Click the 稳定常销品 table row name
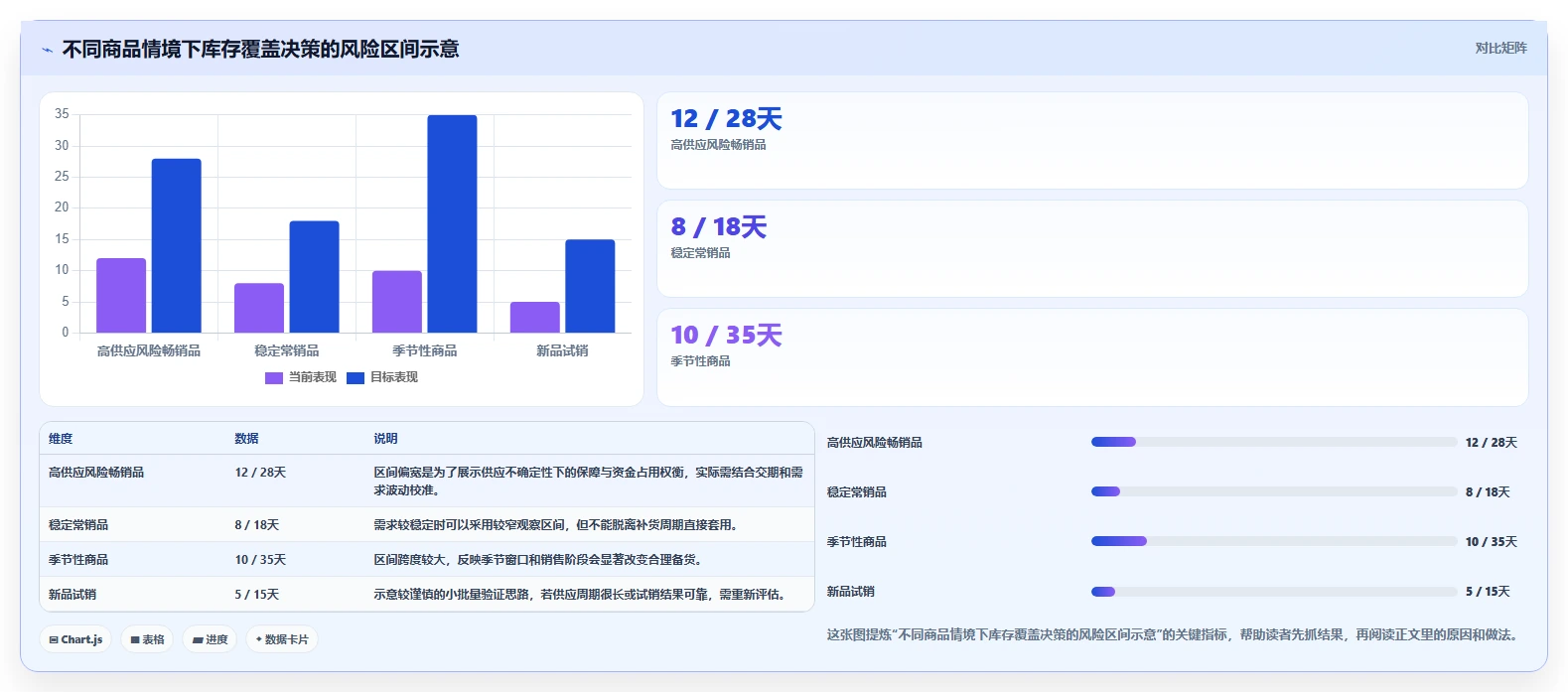This screenshot has height=692, width=1568. (x=78, y=524)
